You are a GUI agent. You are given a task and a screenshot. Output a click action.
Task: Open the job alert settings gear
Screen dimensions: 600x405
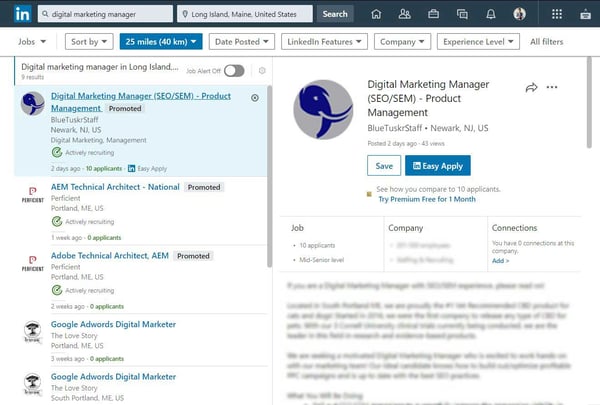click(262, 70)
